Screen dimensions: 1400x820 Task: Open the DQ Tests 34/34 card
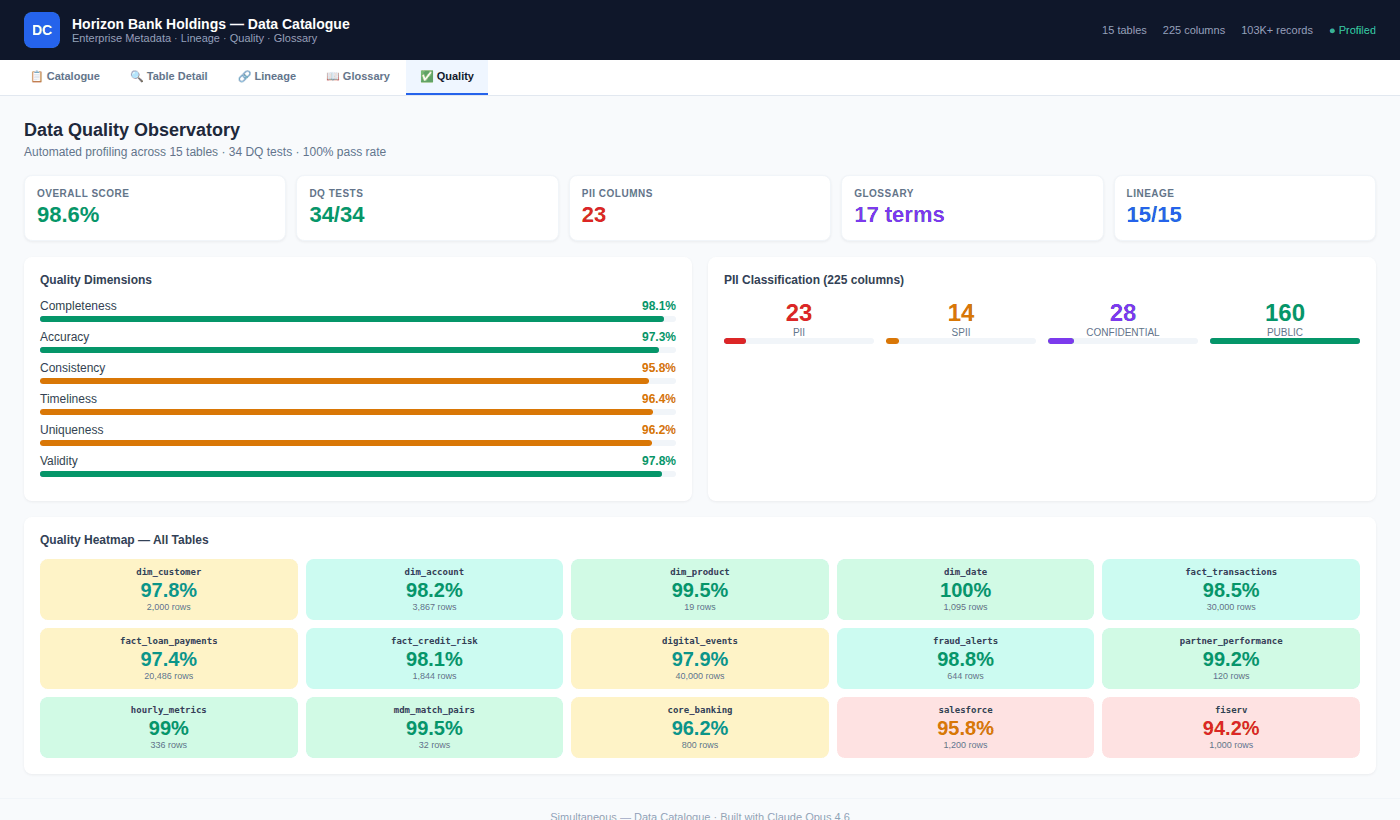click(x=427, y=208)
